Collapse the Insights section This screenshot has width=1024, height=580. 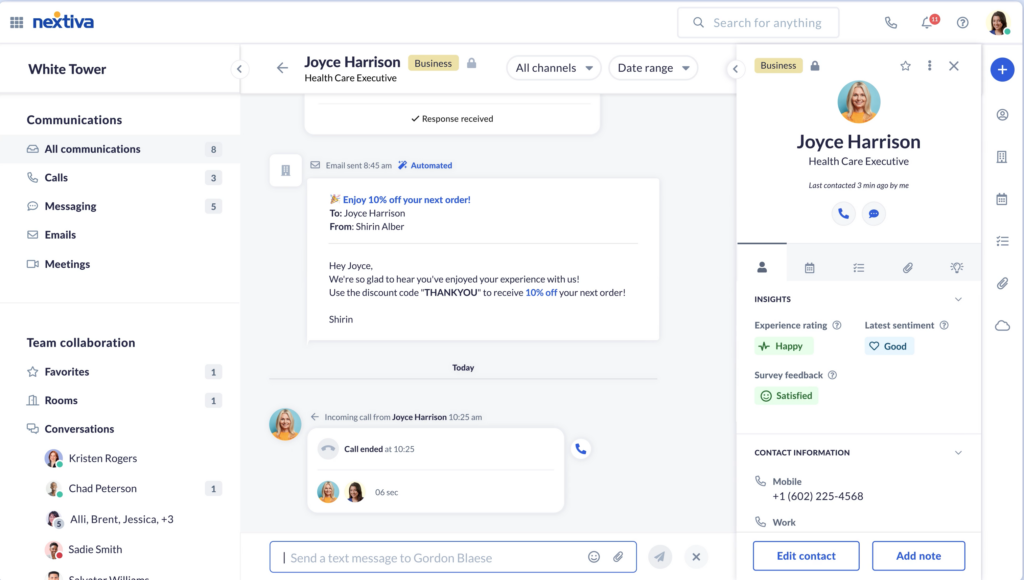(958, 299)
